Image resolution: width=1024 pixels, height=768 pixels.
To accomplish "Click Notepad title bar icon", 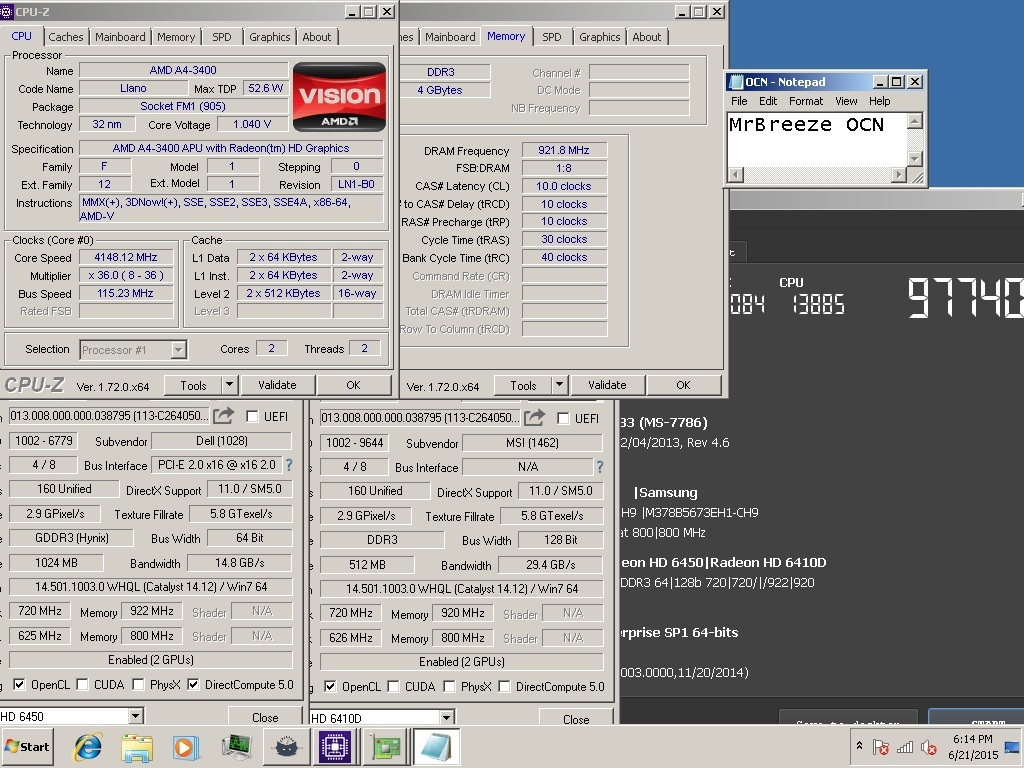I will click(x=736, y=82).
